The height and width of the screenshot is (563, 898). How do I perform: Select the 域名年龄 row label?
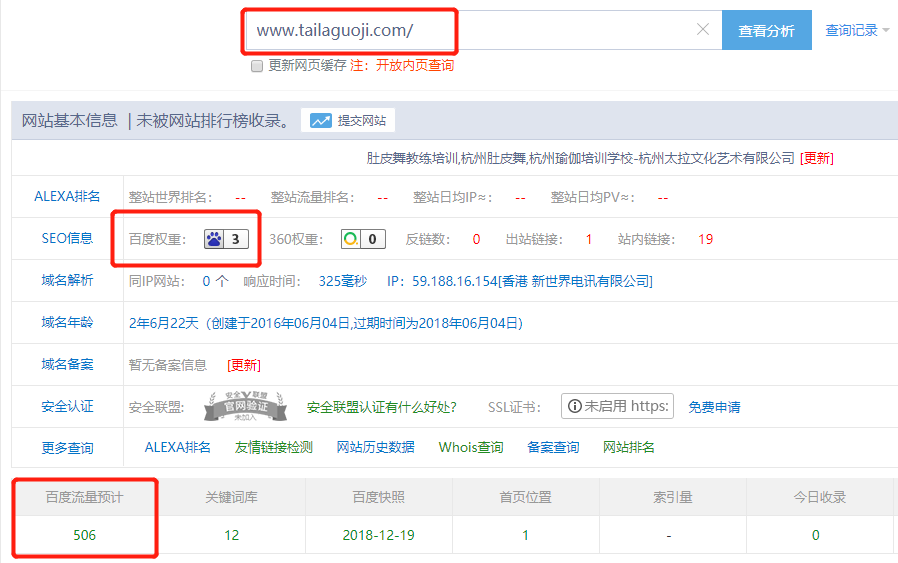pyautogui.click(x=67, y=322)
